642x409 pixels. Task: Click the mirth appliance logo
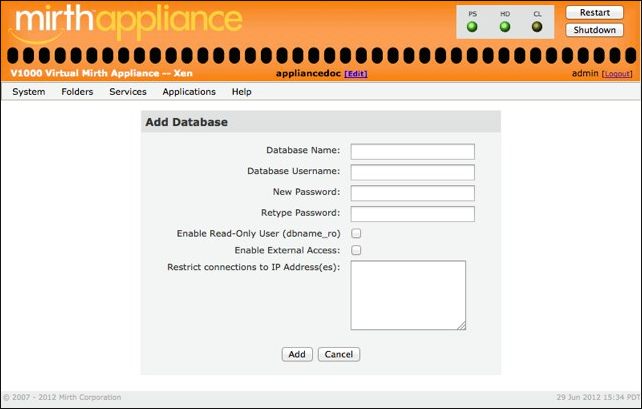126,23
